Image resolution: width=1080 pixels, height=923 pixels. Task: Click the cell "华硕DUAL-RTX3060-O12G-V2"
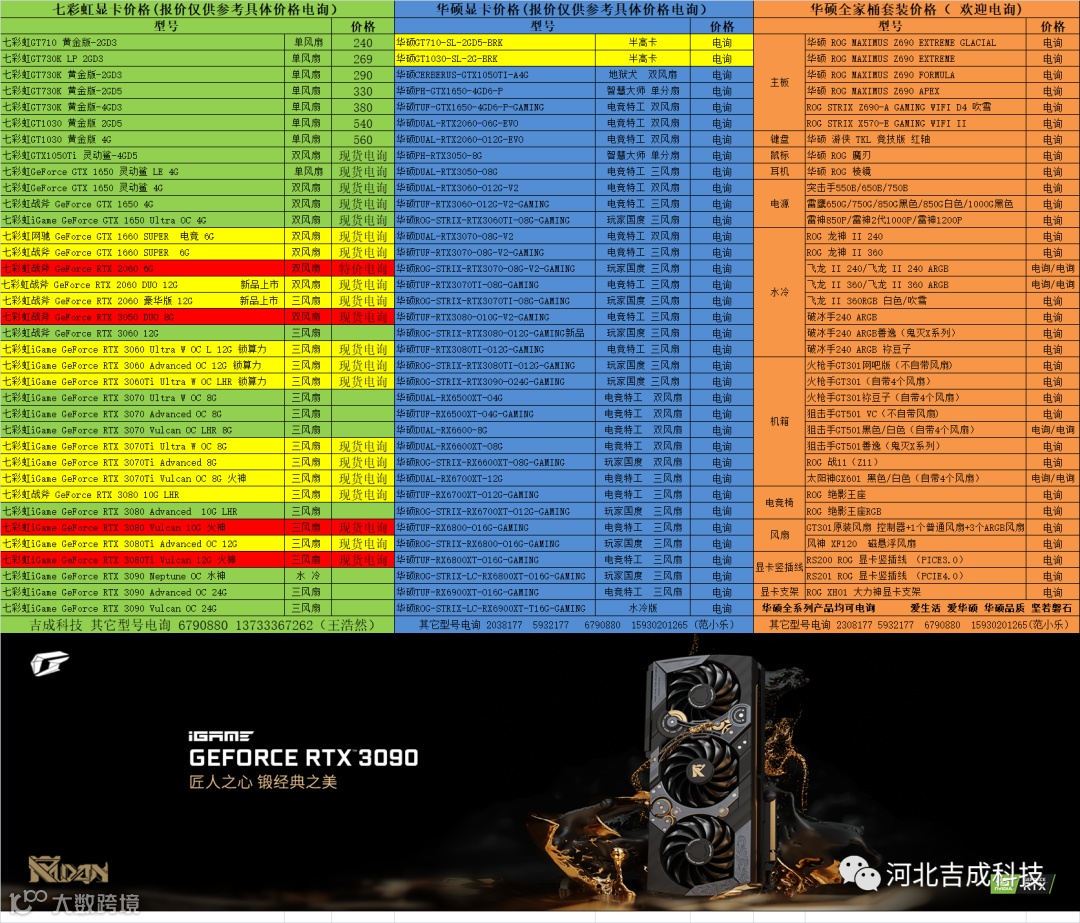[495, 188]
